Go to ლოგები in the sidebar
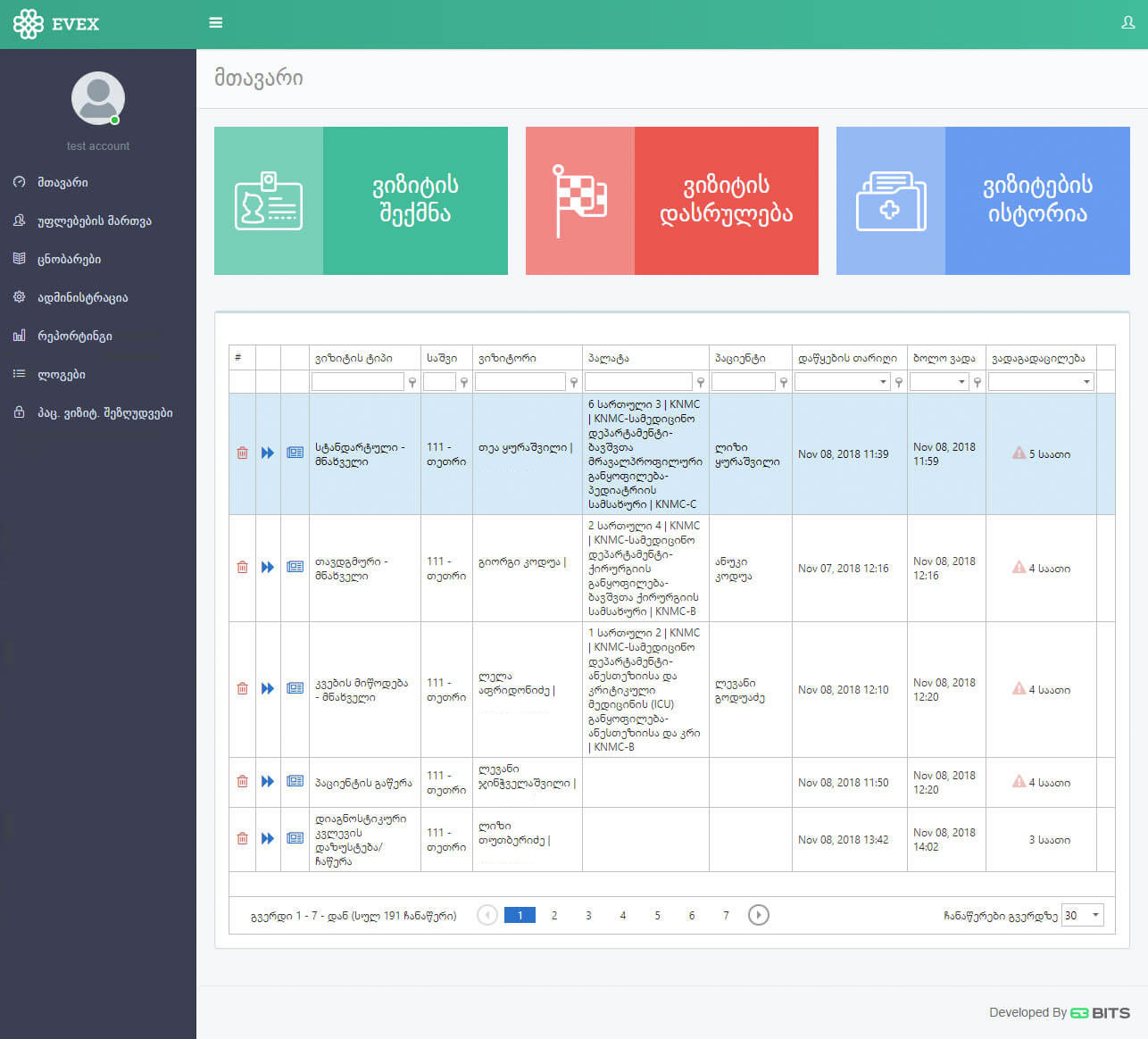Screen dimensions: 1148x1039 tap(62, 375)
